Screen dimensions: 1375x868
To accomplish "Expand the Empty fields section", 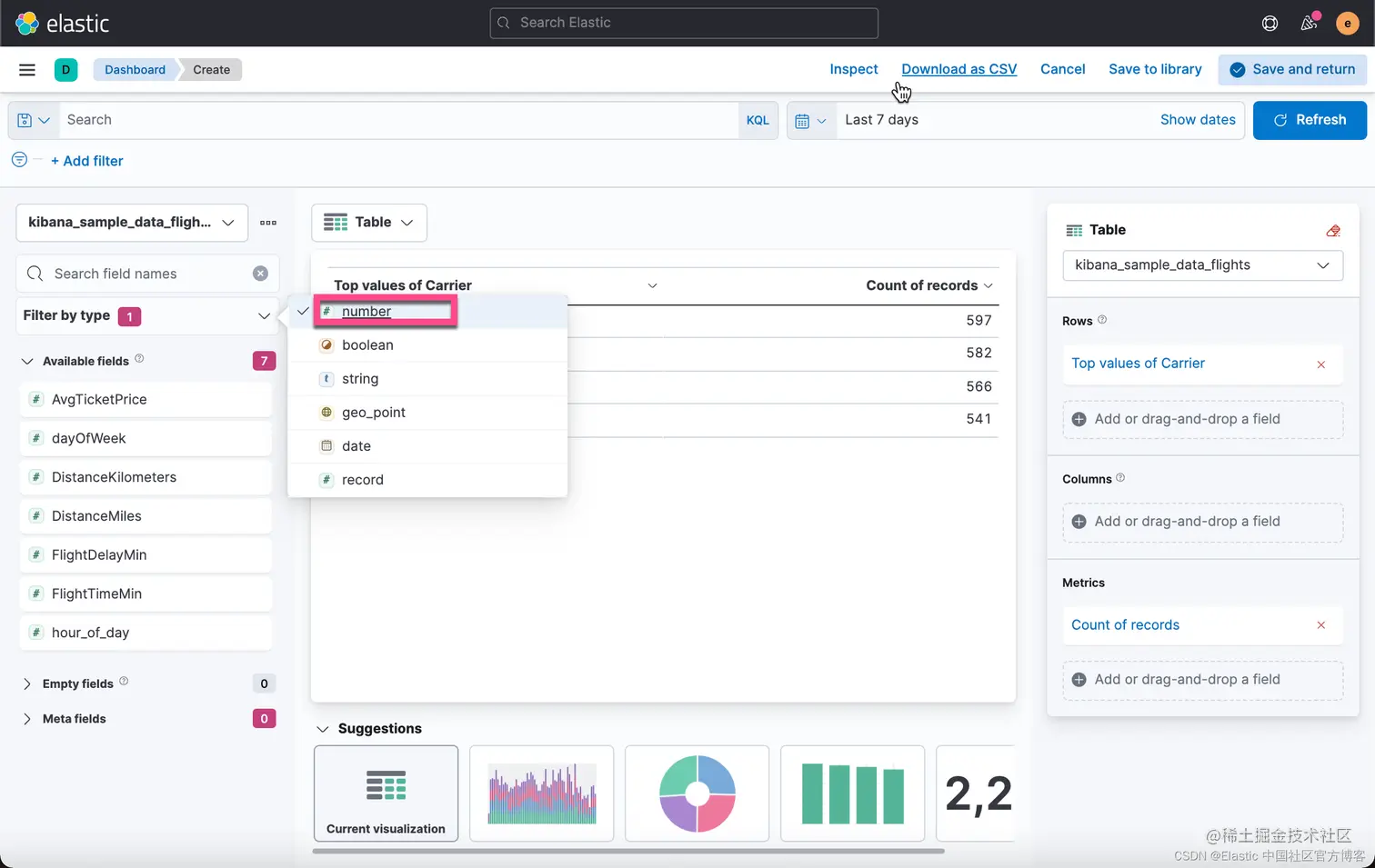I will coord(27,683).
